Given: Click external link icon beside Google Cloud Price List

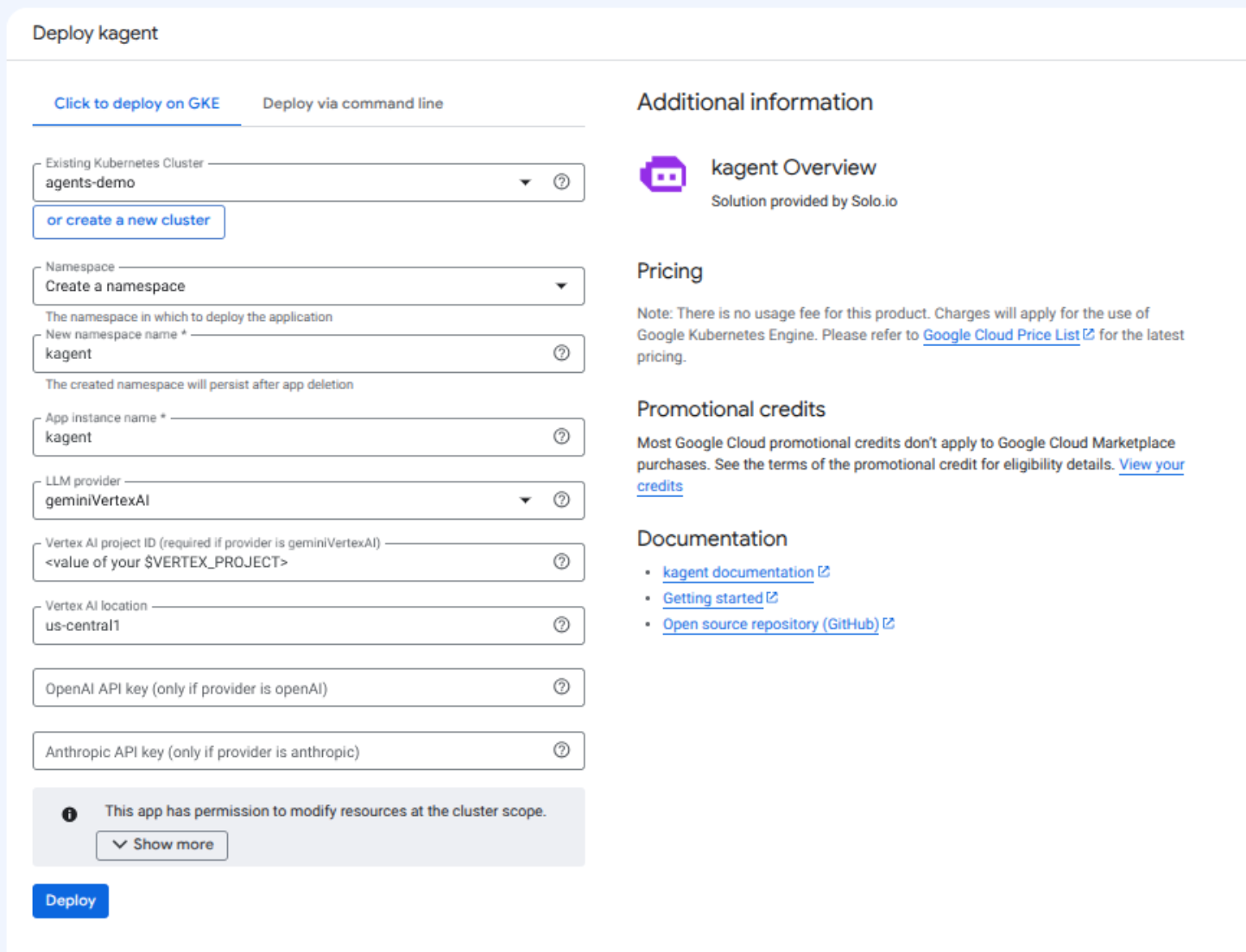Looking at the screenshot, I should point(1089,334).
